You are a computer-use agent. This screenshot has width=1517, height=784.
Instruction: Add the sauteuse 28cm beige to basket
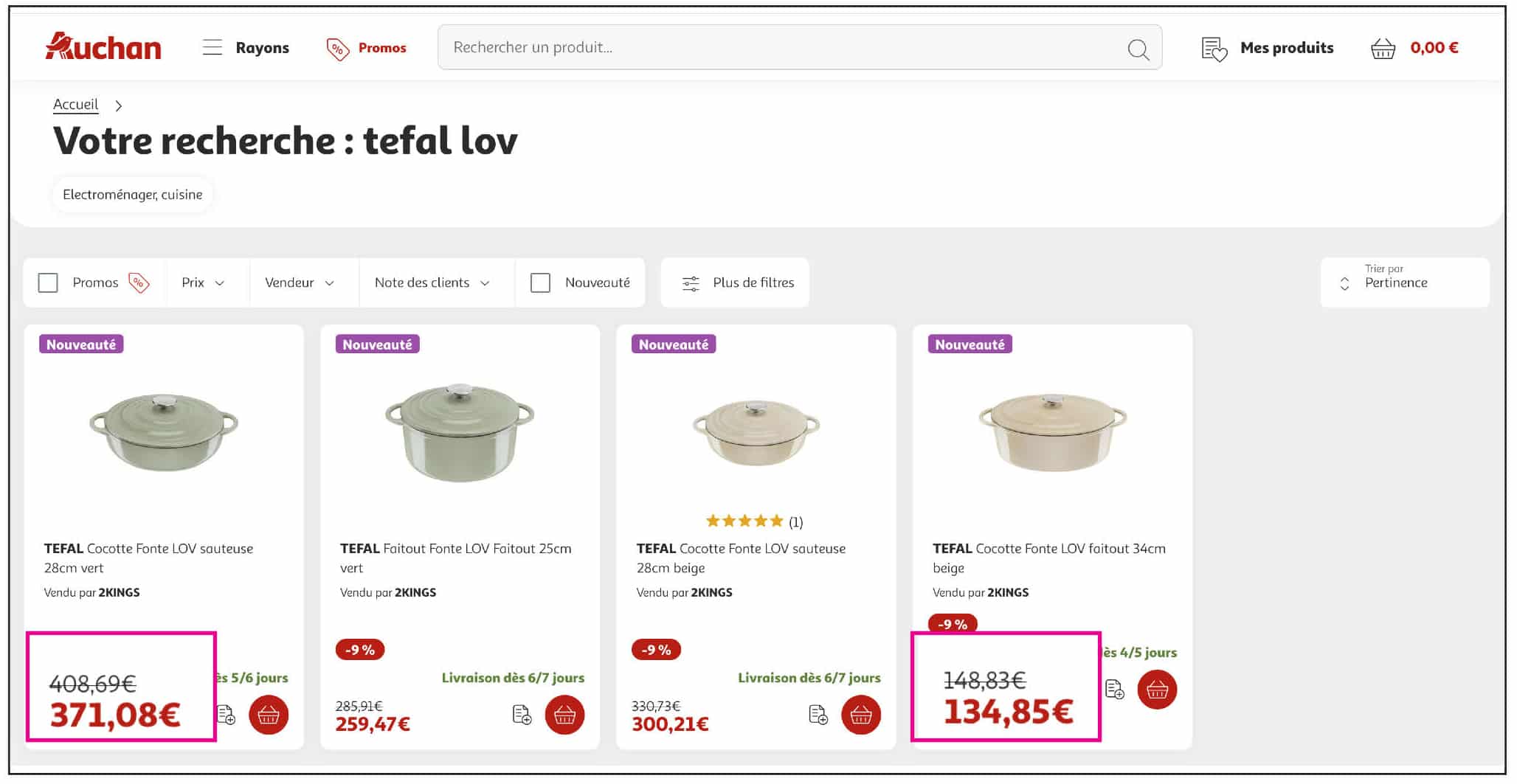coord(861,715)
